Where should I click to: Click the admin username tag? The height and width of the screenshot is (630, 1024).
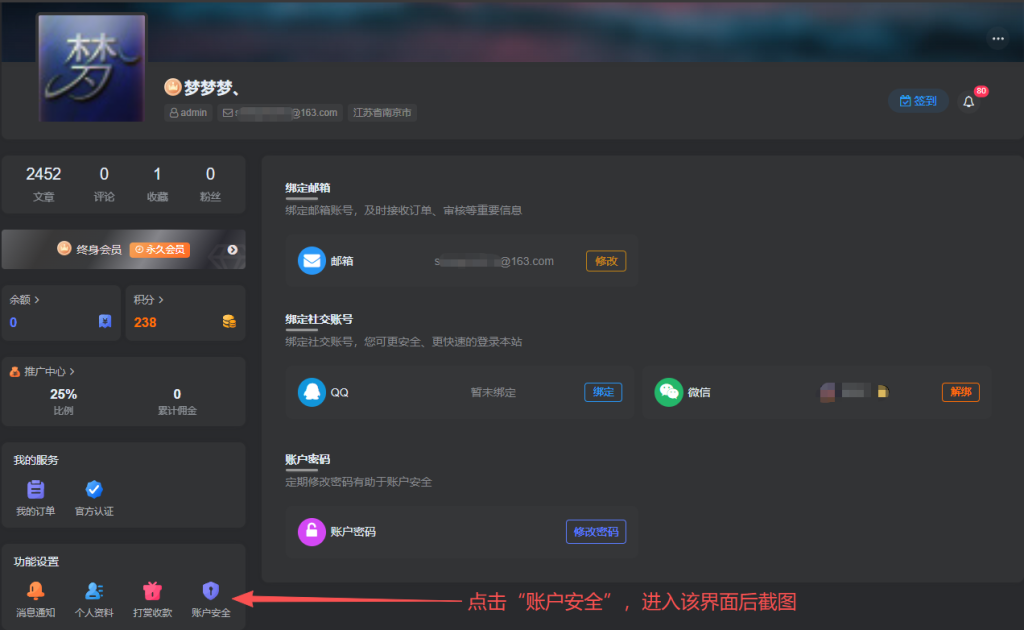(x=188, y=113)
